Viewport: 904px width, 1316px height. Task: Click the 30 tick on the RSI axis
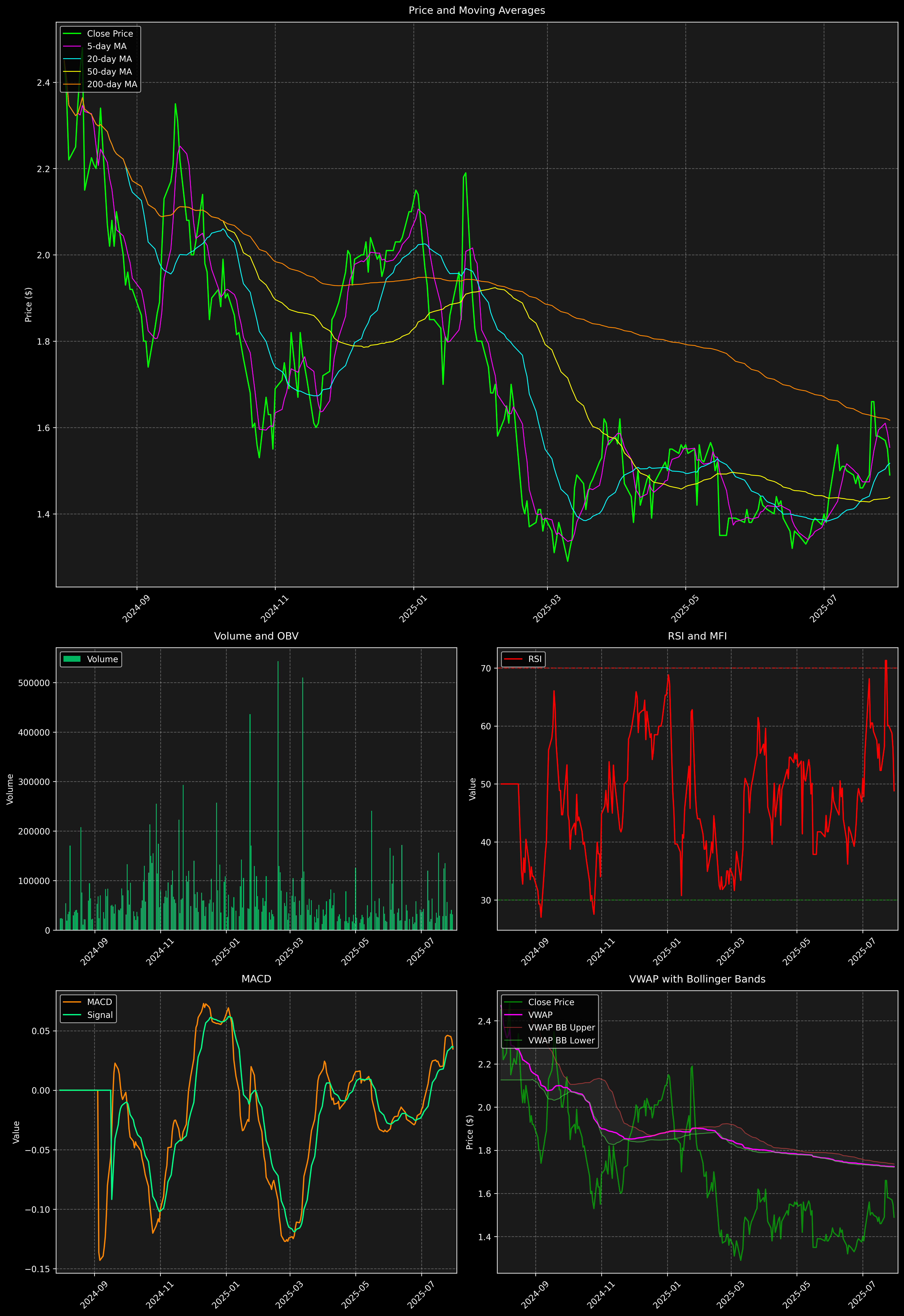(x=486, y=900)
